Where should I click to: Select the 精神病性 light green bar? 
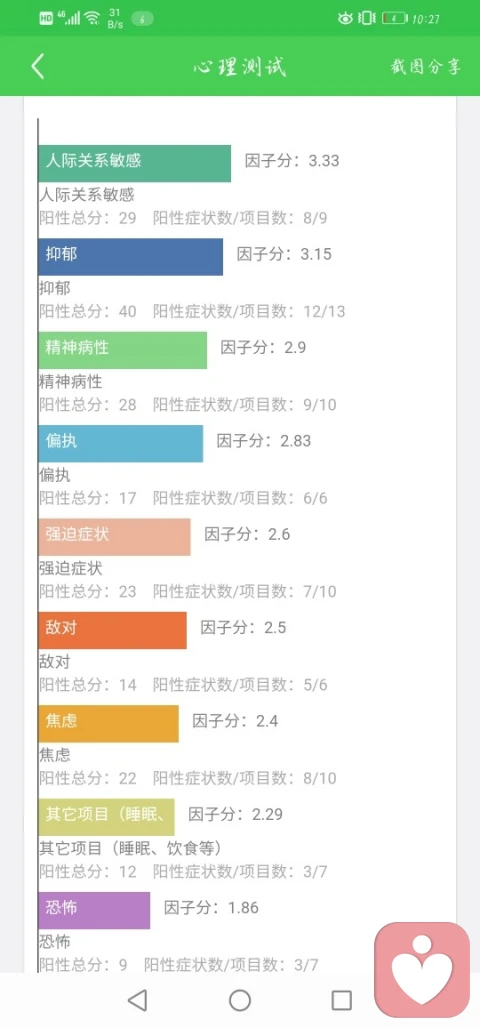123,350
